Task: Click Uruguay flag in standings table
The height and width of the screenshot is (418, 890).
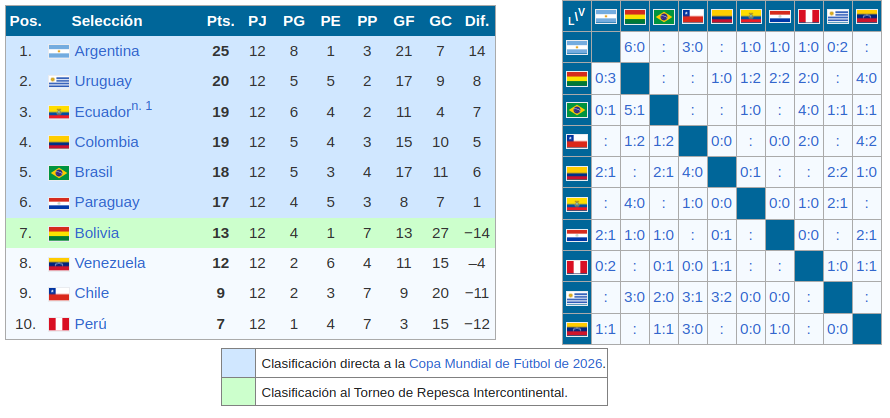Action: (x=59, y=82)
